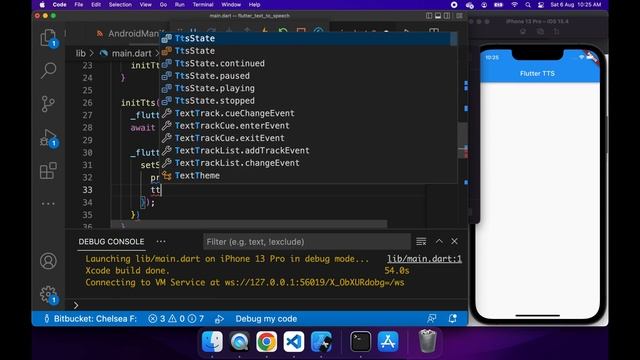This screenshot has height=360, width=640.
Task: Open problems summary showing 3 errors
Action: 176,319
